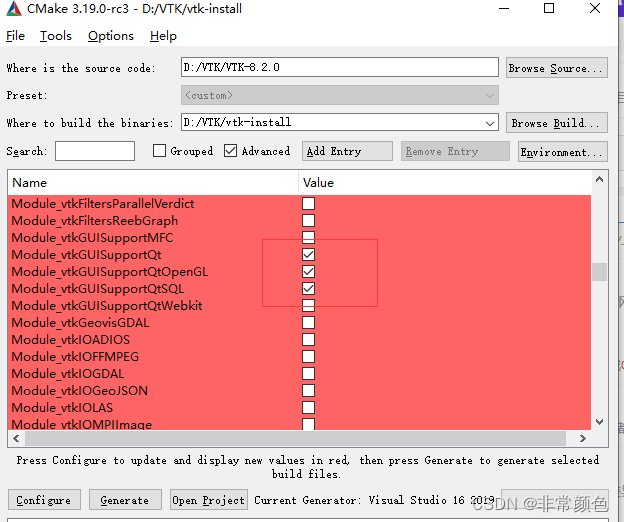
Task: Click the Generate button
Action: click(x=125, y=500)
